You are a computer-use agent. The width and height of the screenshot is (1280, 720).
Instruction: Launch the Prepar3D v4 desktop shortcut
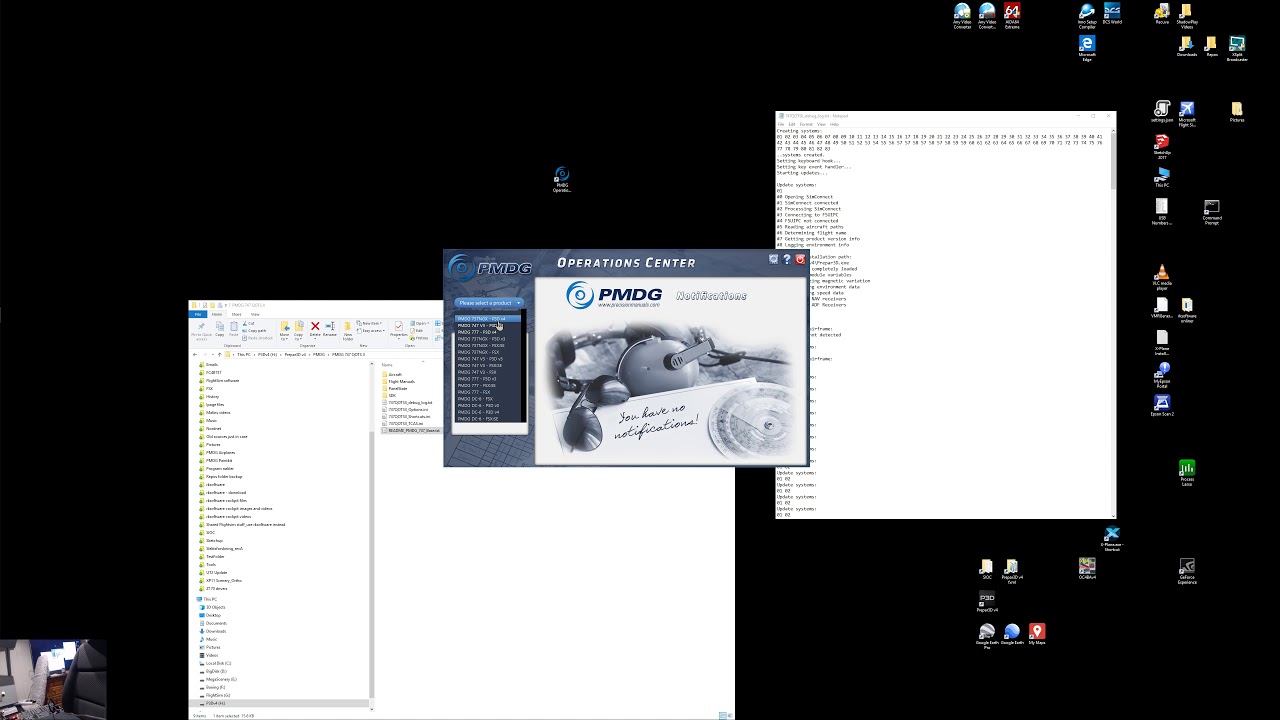coord(987,603)
